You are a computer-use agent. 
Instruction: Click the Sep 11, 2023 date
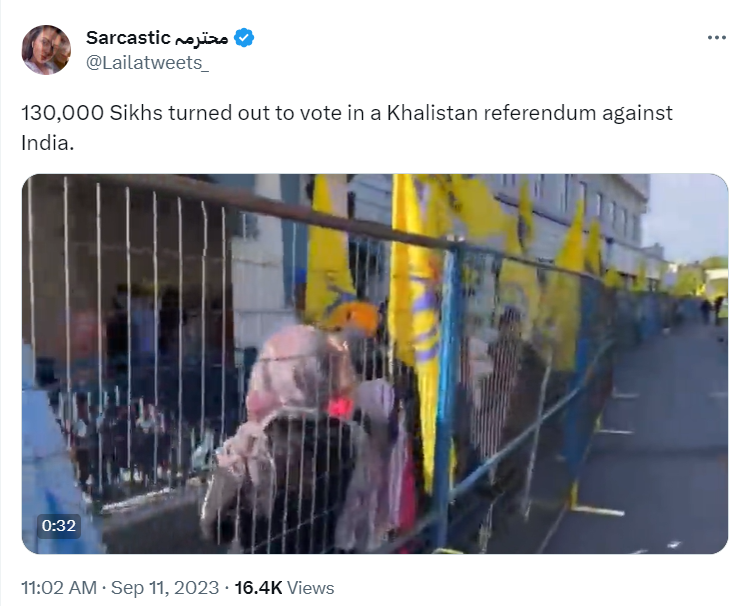[165, 588]
